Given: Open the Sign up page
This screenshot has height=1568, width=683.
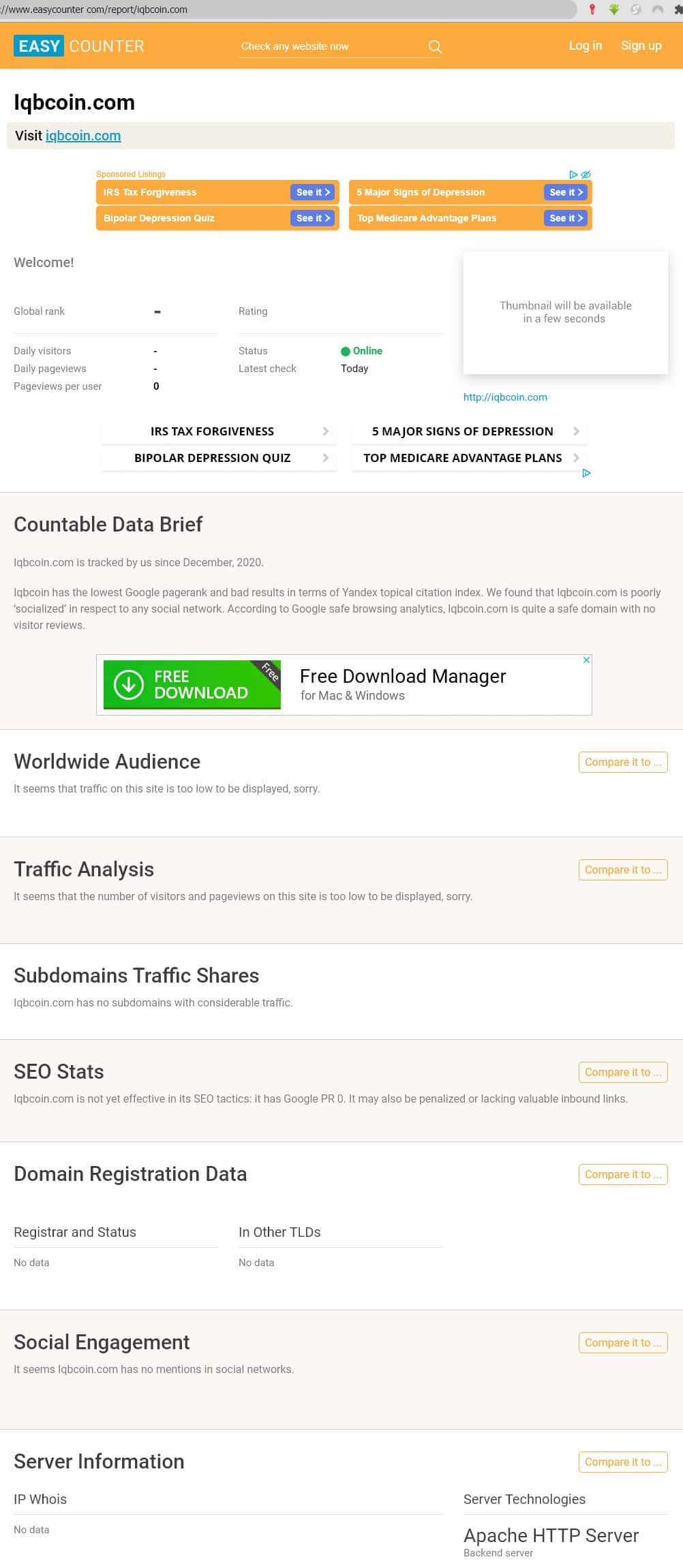Looking at the screenshot, I should pyautogui.click(x=641, y=46).
